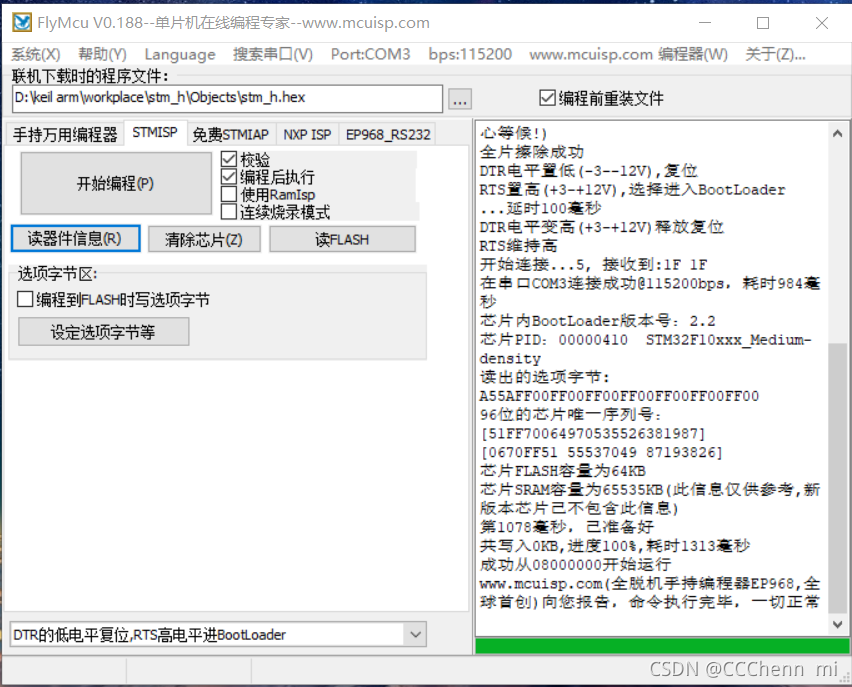Open the DTR/RTS bootloader mode dropdown
Screen dimensions: 852x687
415,634
